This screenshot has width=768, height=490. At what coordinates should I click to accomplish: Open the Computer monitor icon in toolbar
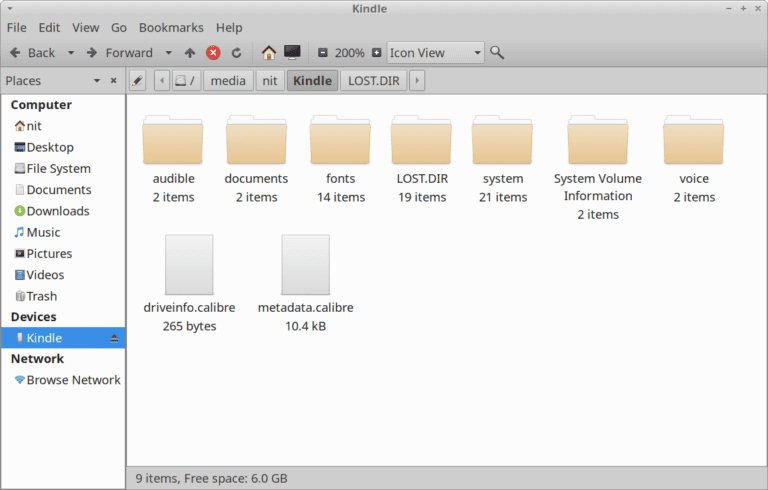point(292,52)
